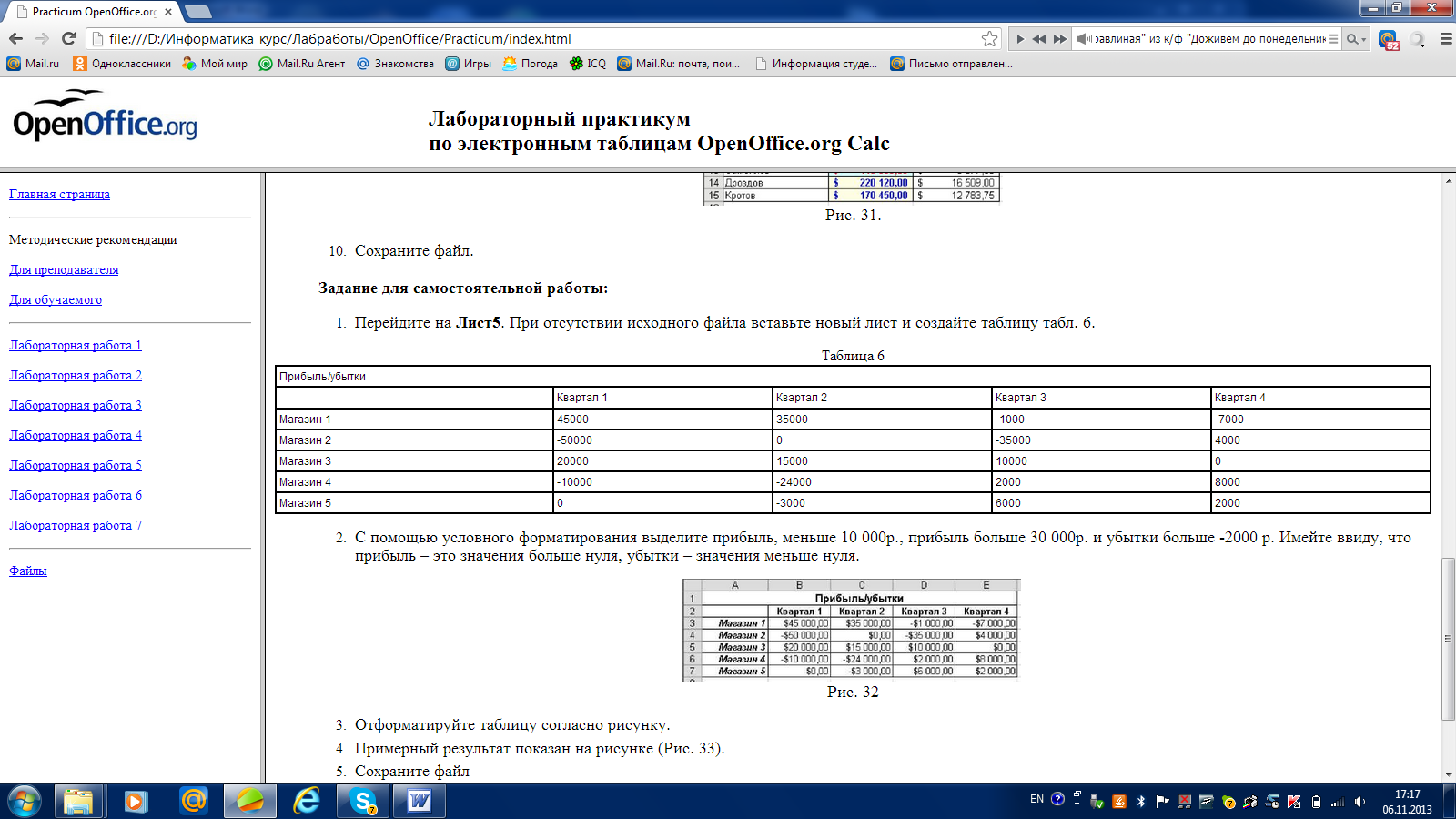Reload the page with the refresh icon

68,38
